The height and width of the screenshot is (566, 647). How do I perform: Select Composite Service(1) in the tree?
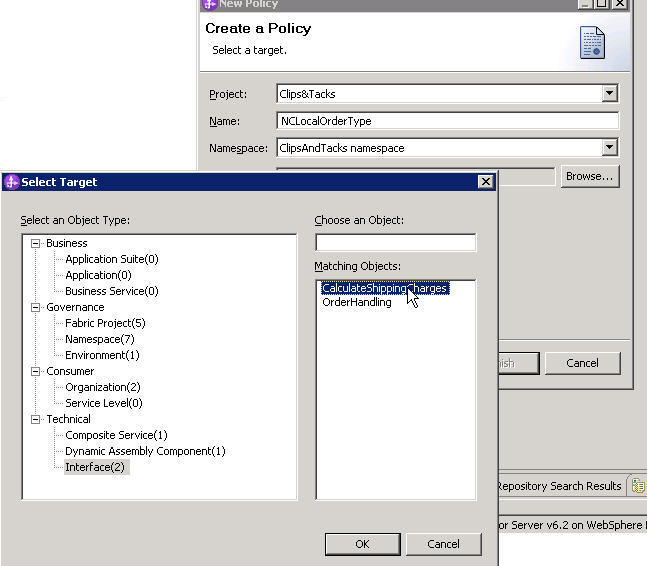point(116,435)
